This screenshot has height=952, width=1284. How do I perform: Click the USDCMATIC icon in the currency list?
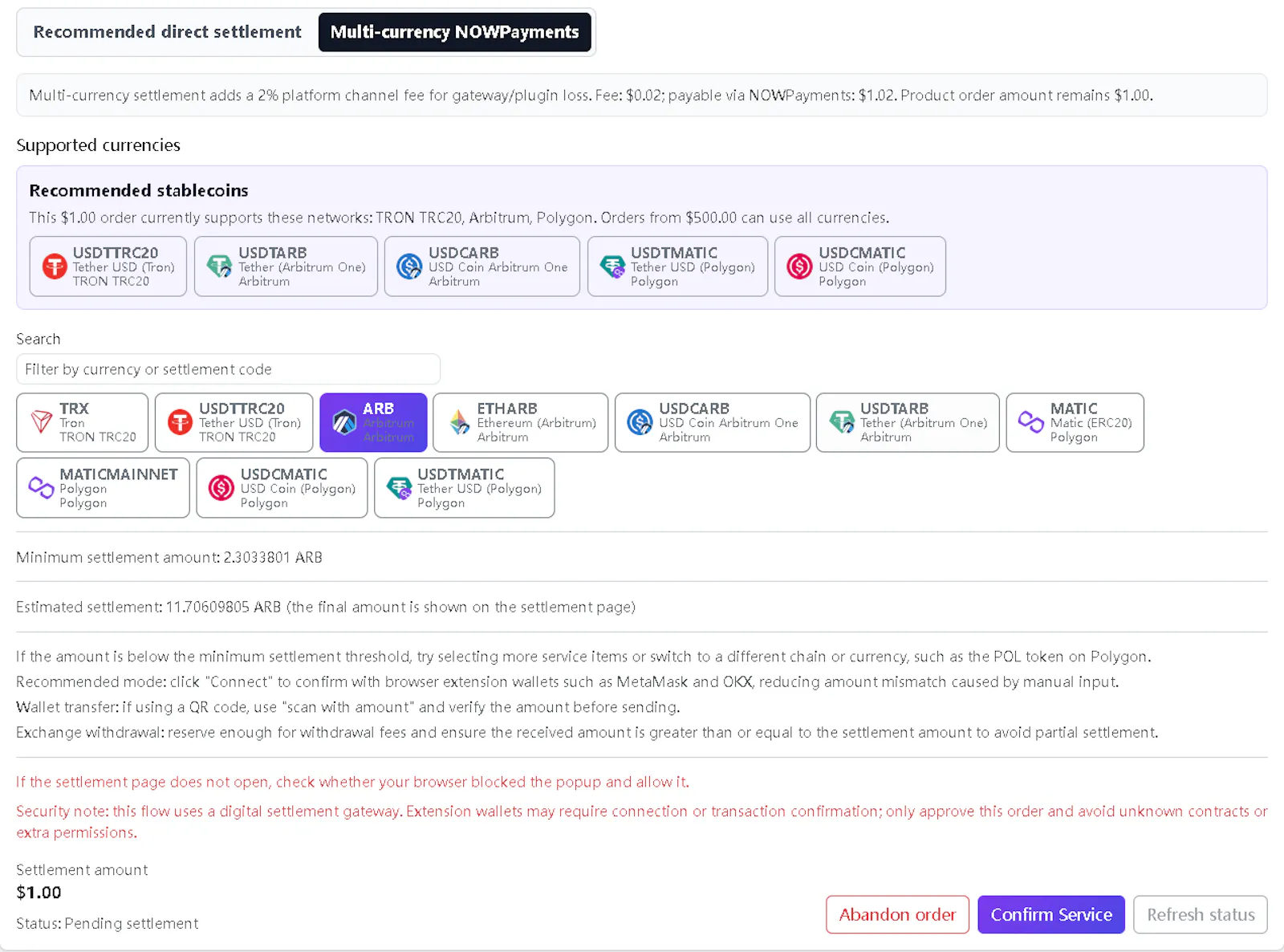point(221,487)
